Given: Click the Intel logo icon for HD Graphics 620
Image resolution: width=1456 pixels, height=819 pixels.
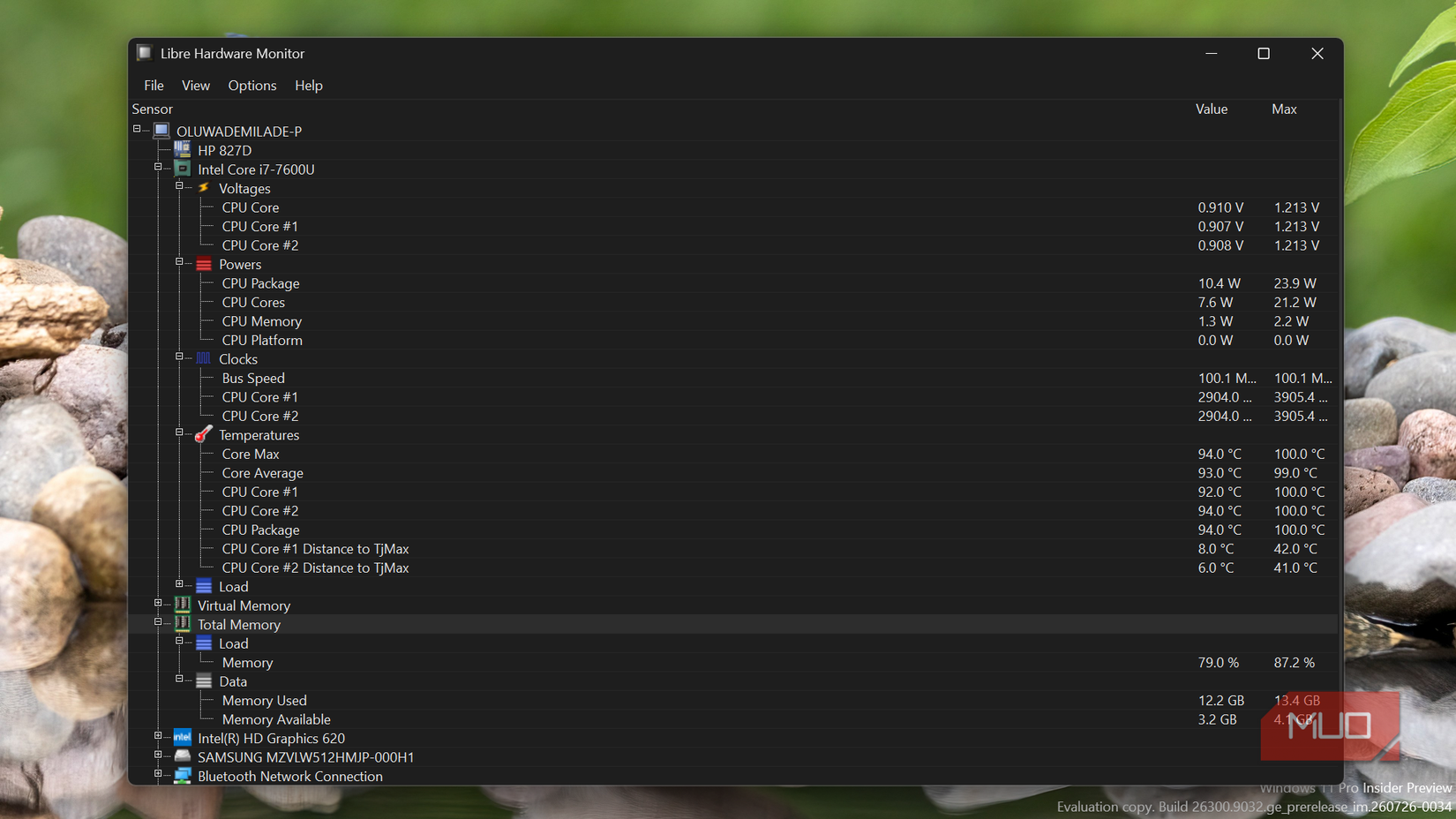Looking at the screenshot, I should [183, 737].
